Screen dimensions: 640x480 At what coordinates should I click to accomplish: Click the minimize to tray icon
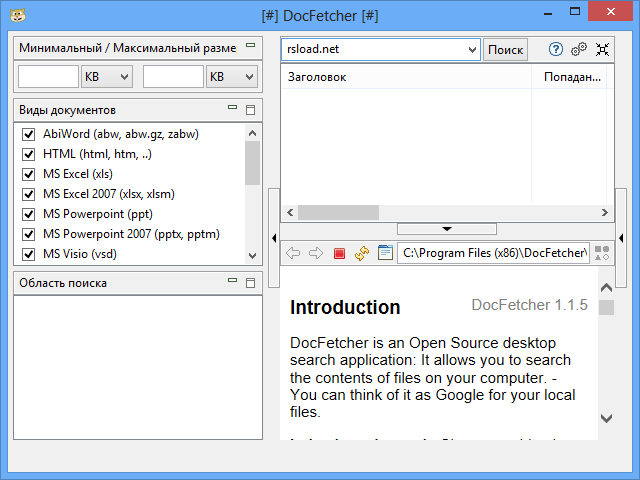602,49
